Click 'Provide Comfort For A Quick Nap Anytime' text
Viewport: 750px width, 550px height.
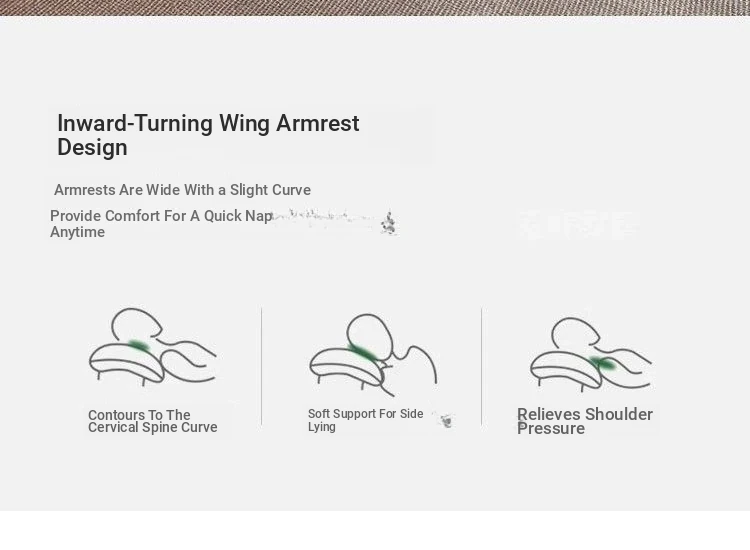[x=161, y=224]
